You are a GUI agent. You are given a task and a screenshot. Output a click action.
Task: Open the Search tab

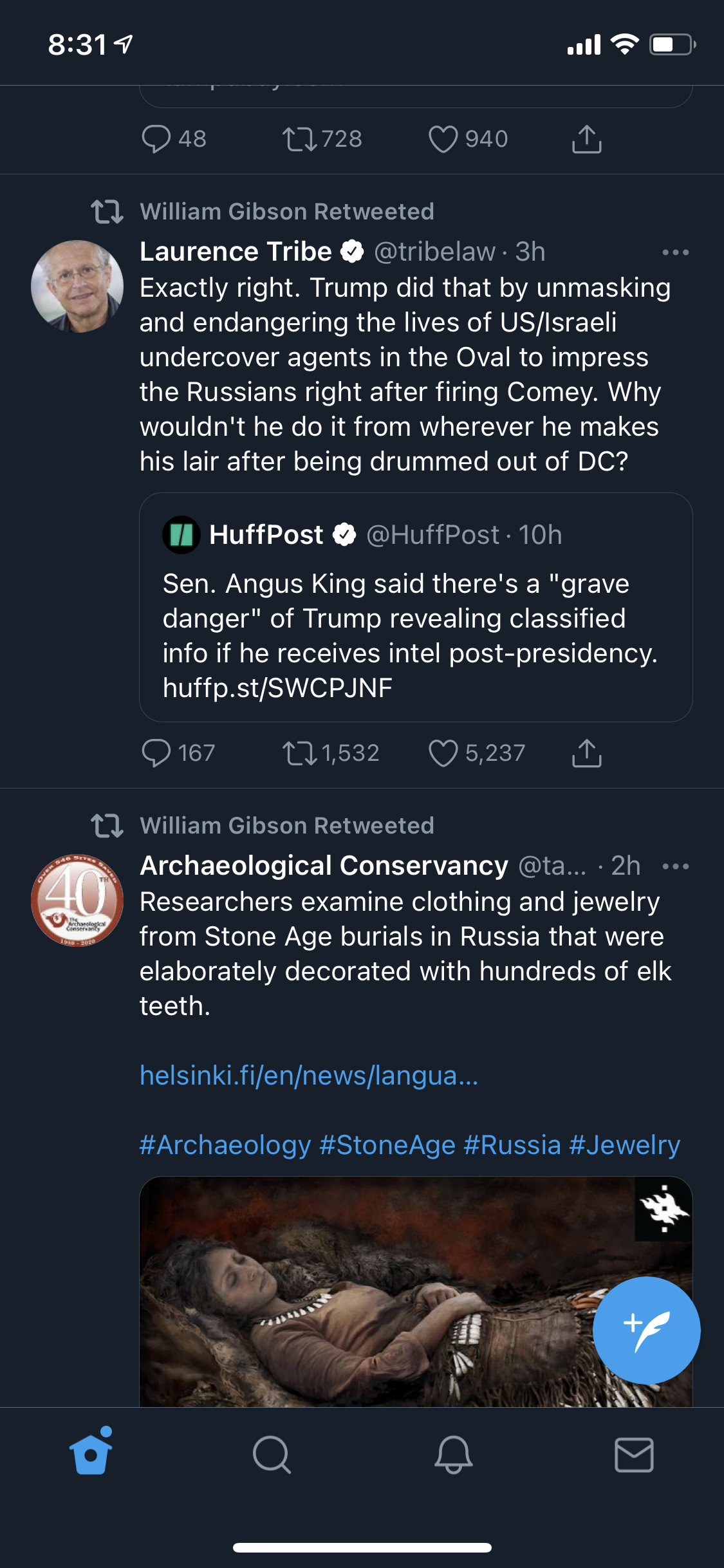coord(272,1455)
